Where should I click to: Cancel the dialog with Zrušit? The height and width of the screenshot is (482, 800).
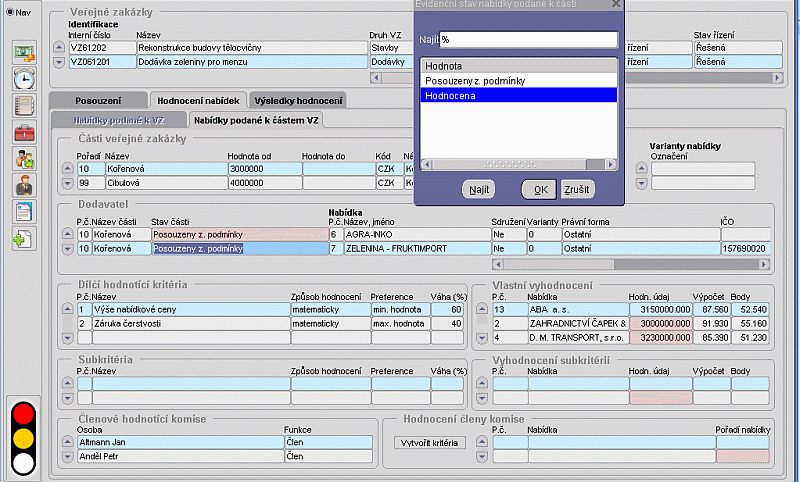[x=577, y=190]
